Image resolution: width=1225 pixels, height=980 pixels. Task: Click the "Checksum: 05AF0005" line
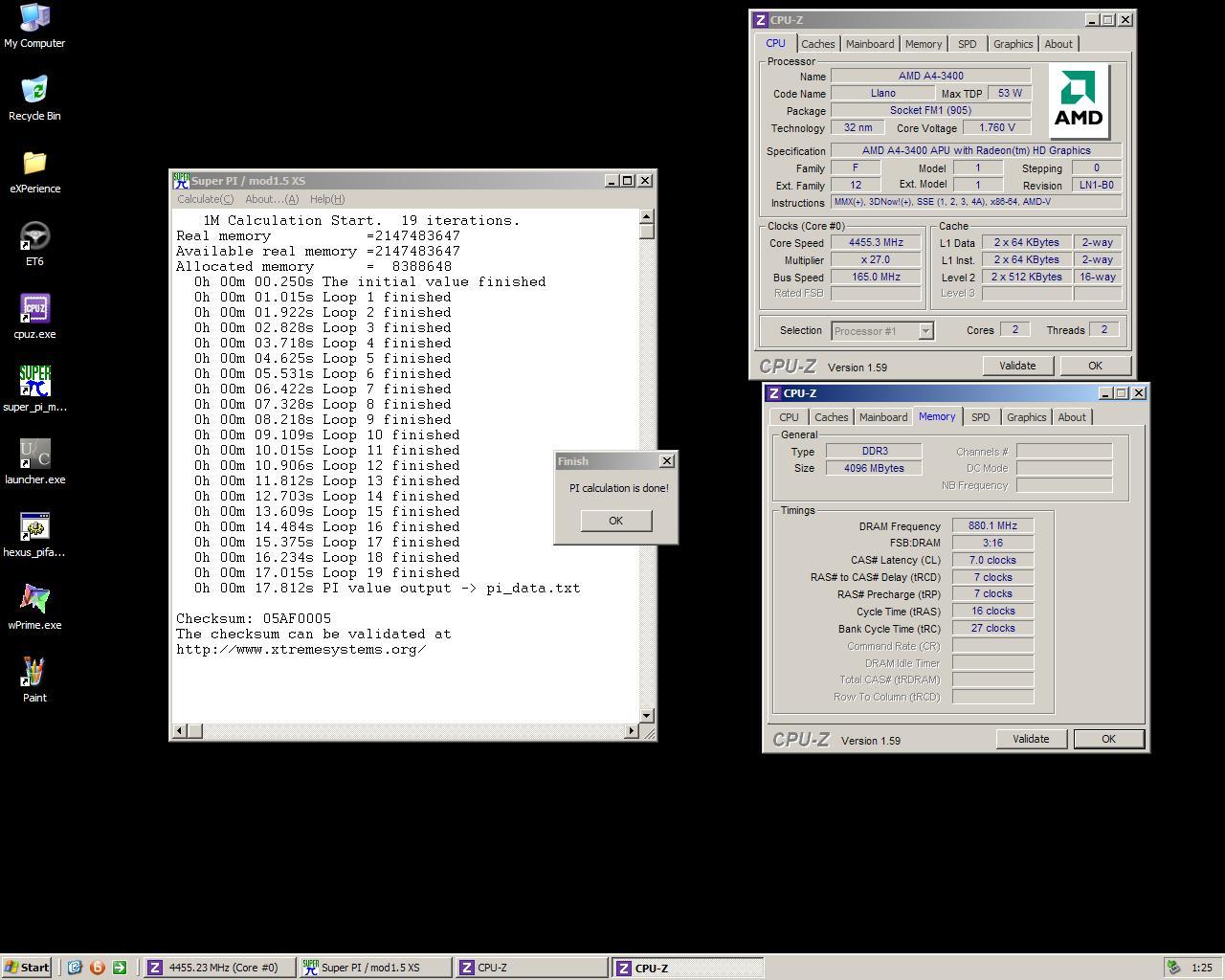coord(254,618)
